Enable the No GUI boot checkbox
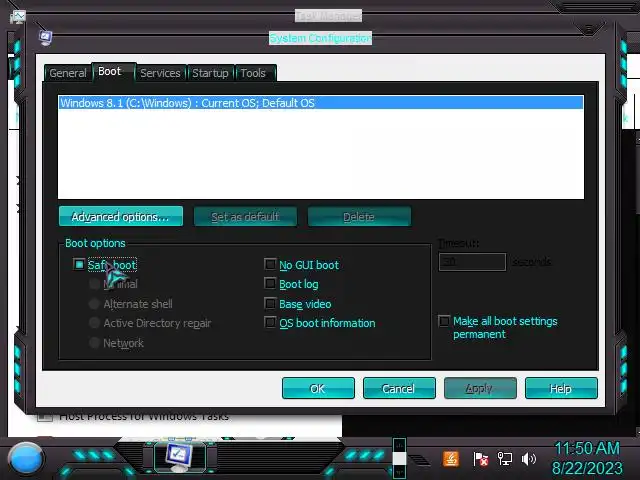Viewport: 640px width, 480px height. click(x=270, y=264)
